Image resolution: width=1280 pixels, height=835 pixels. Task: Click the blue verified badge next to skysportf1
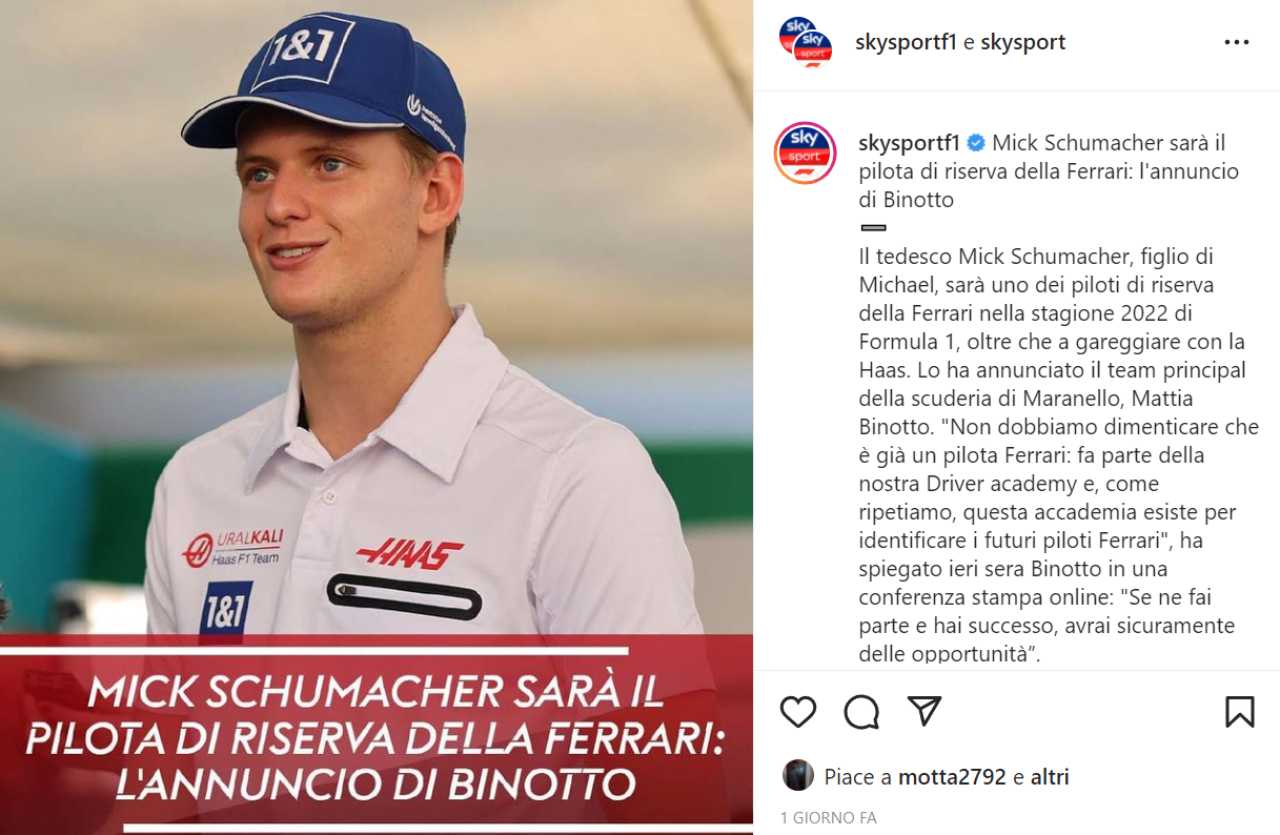pyautogui.click(x=976, y=142)
